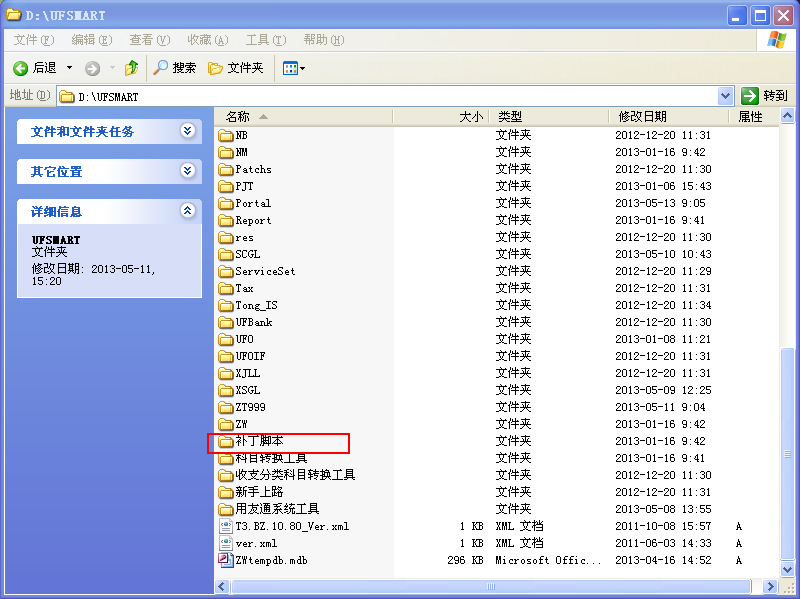Open the address bar dropdown arrow

(x=725, y=96)
